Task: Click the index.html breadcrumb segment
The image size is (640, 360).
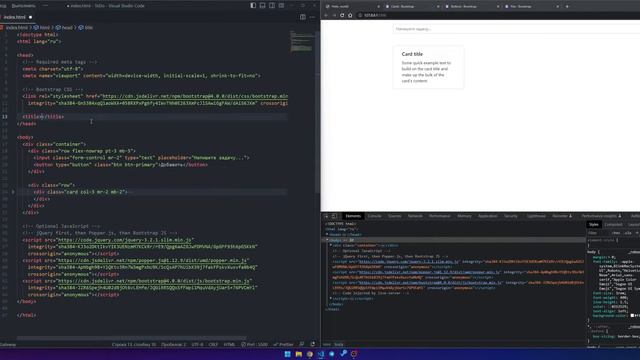Action: pyautogui.click(x=16, y=28)
